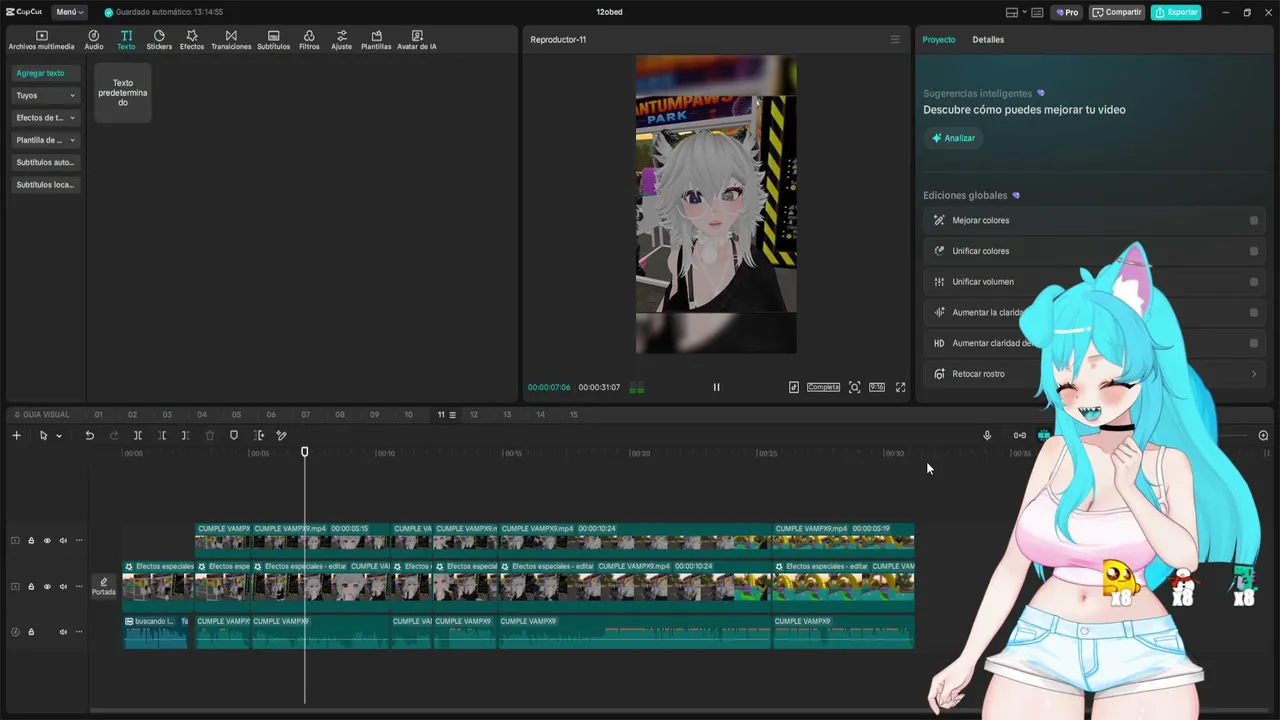This screenshot has height=720, width=1280.
Task: Delete the selected clip with trash icon
Action: 209,435
